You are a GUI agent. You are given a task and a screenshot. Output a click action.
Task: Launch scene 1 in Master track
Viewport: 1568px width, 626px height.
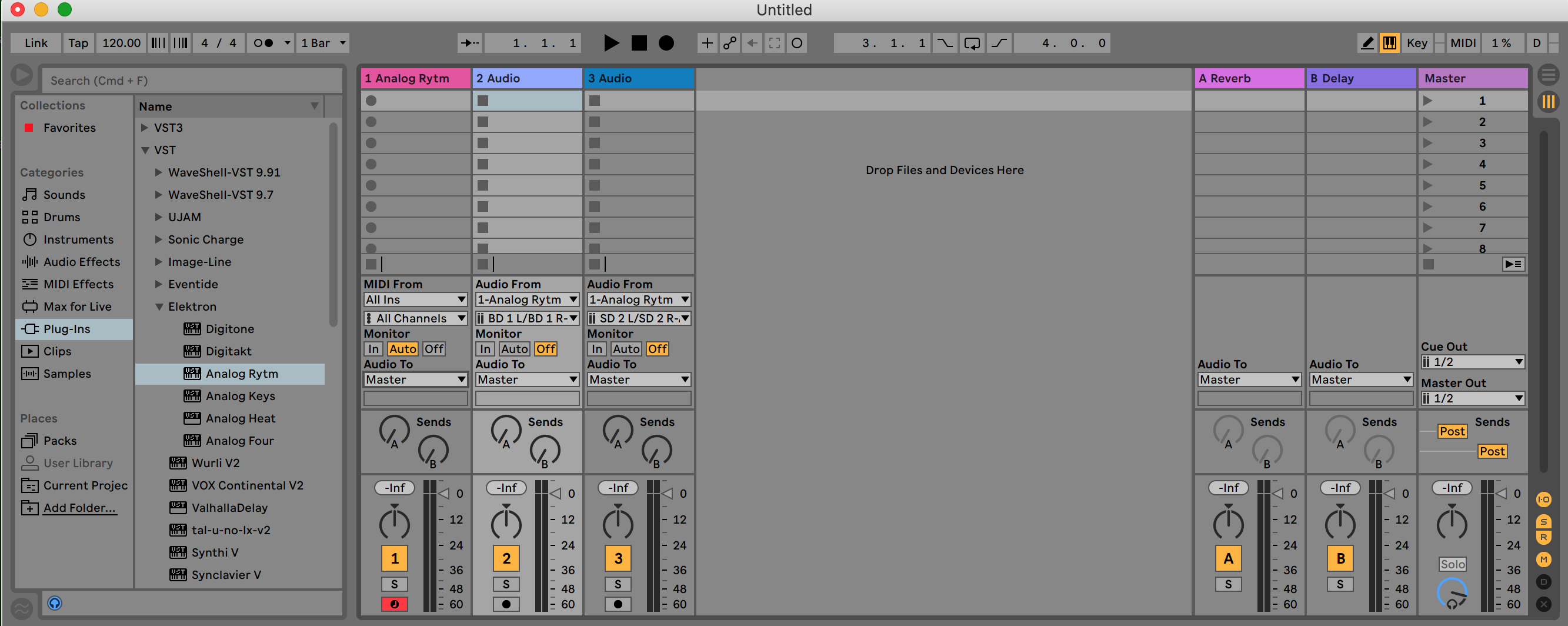1427,101
